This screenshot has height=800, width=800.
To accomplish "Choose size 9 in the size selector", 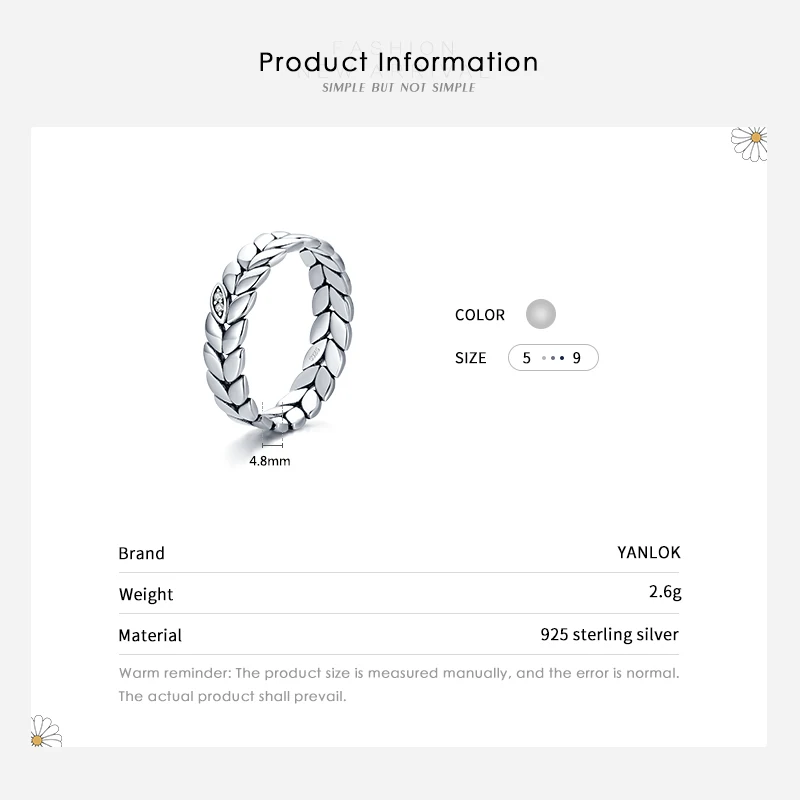I will click(x=577, y=358).
